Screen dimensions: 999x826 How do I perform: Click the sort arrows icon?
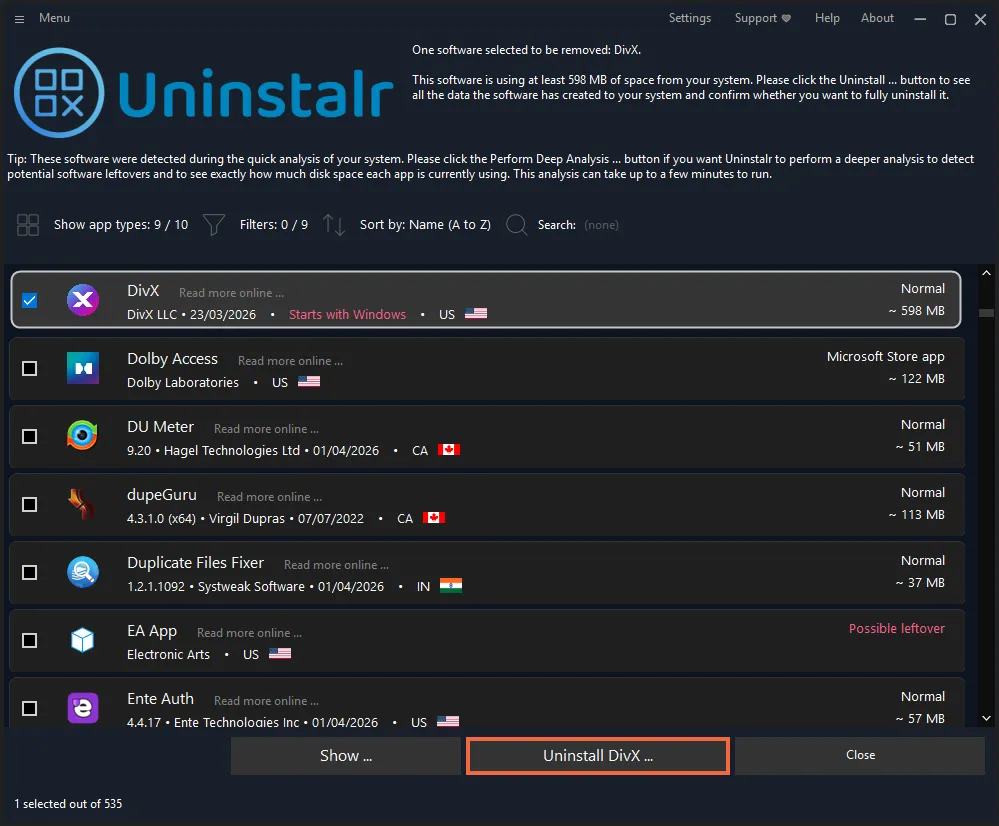tap(333, 225)
